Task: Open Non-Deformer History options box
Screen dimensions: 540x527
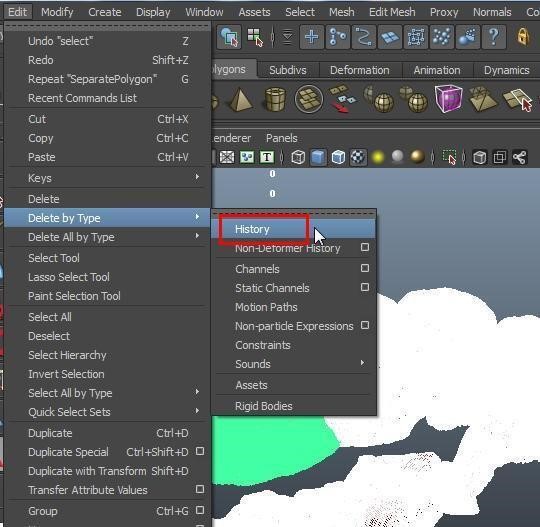Action: 365,247
